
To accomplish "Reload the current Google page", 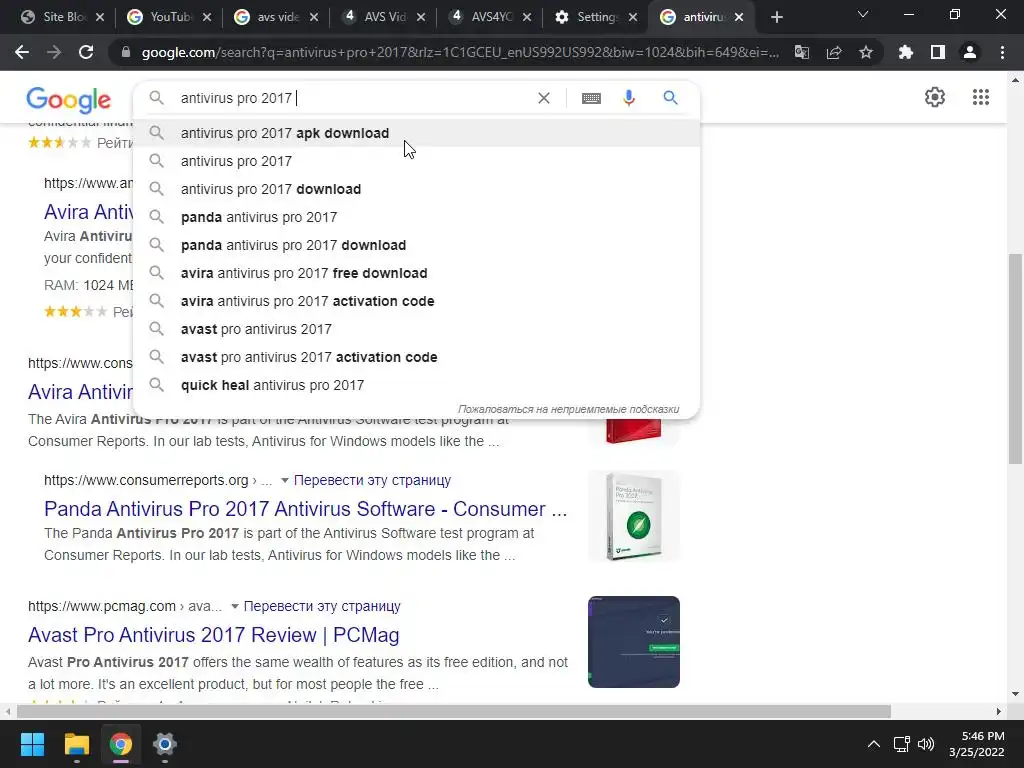I will click(86, 52).
